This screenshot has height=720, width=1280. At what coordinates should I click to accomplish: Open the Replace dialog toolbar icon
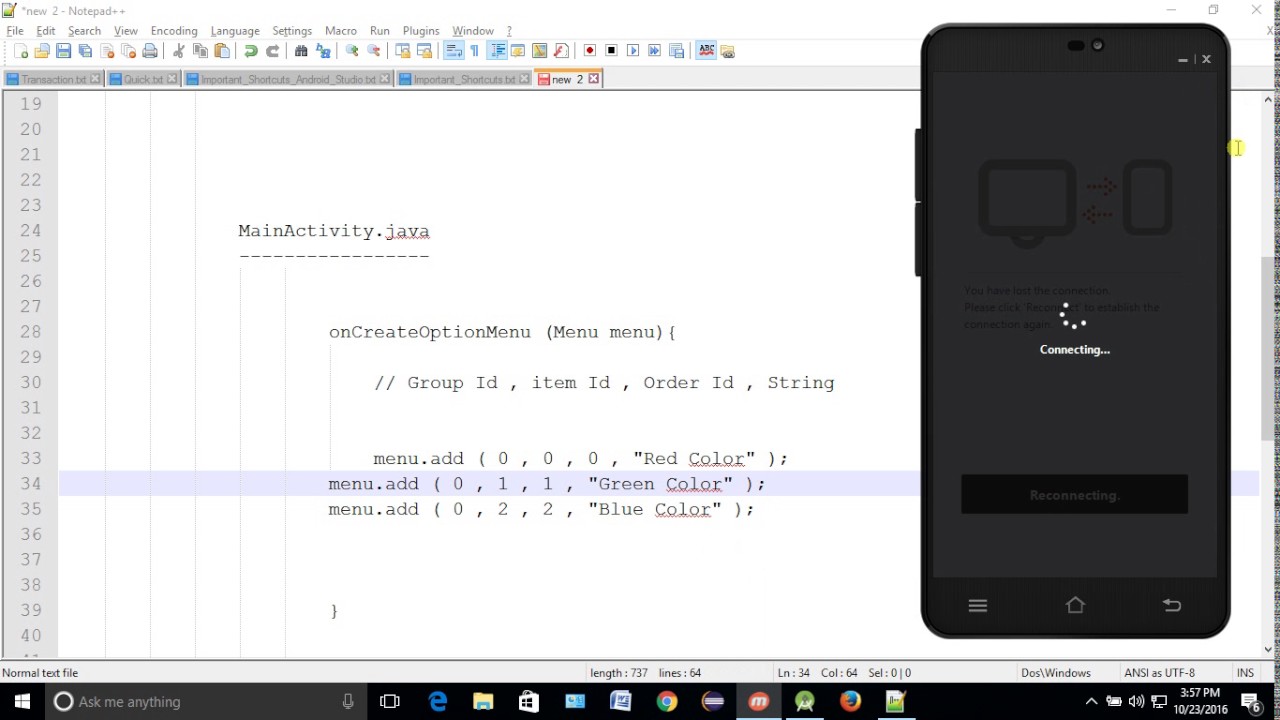[323, 51]
